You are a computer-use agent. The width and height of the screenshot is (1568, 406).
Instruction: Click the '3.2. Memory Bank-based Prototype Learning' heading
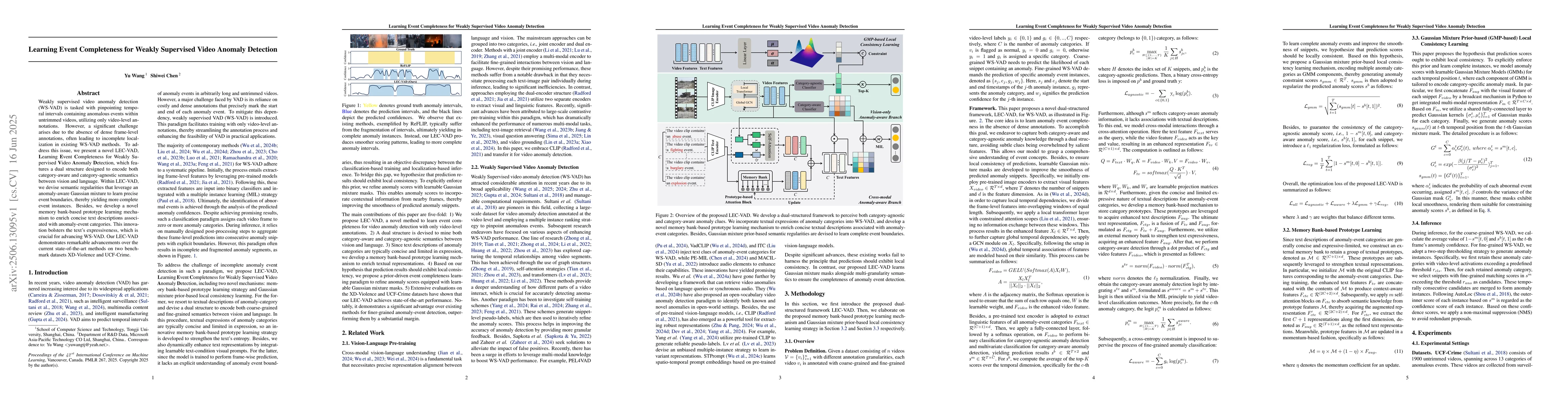click(x=1333, y=229)
